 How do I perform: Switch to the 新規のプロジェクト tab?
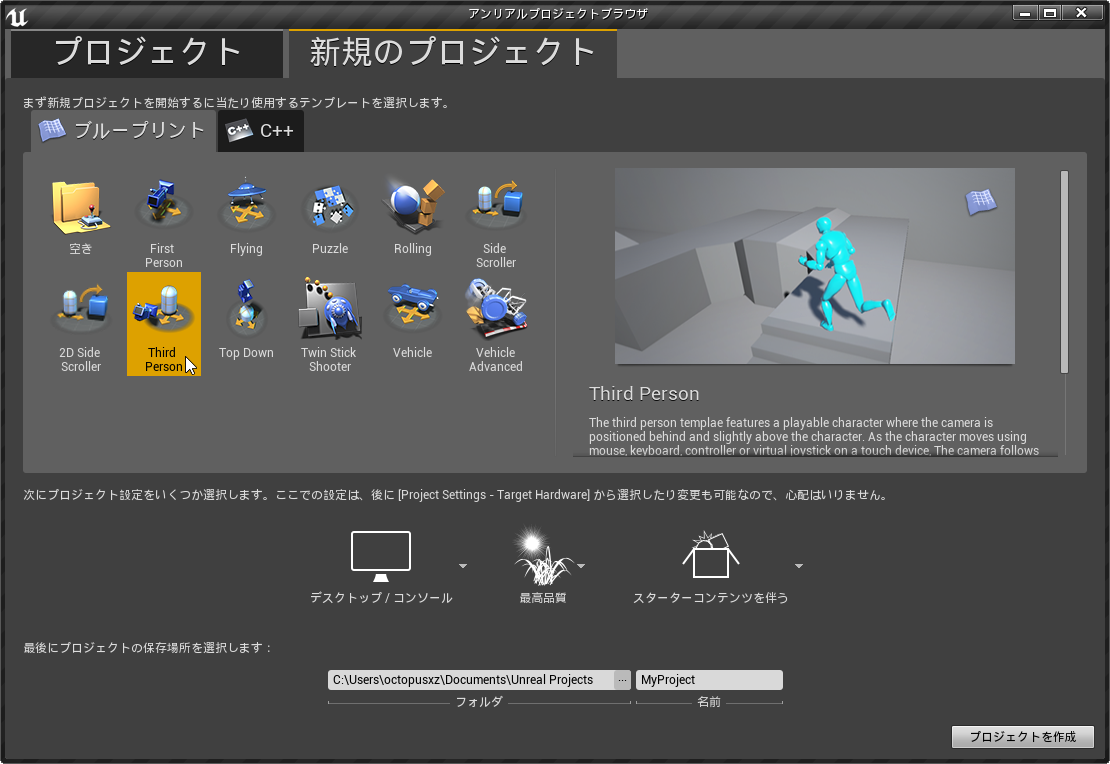click(453, 54)
